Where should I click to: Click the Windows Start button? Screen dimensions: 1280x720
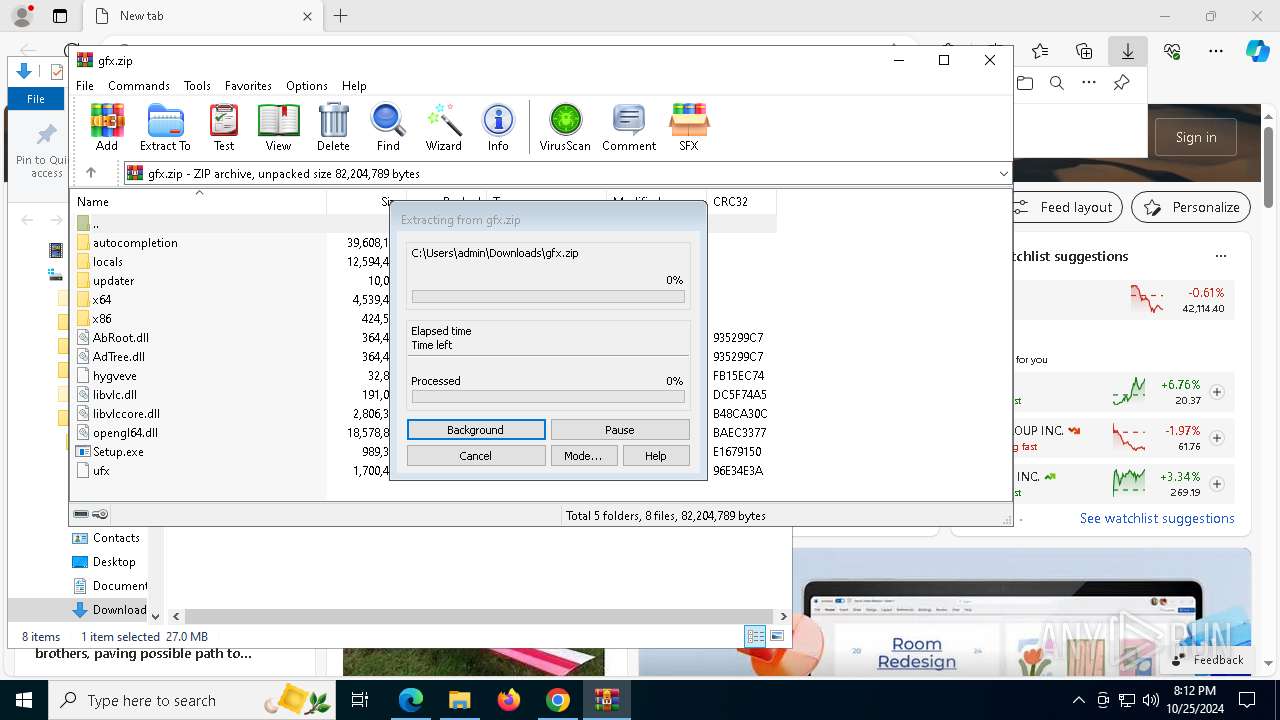24,700
